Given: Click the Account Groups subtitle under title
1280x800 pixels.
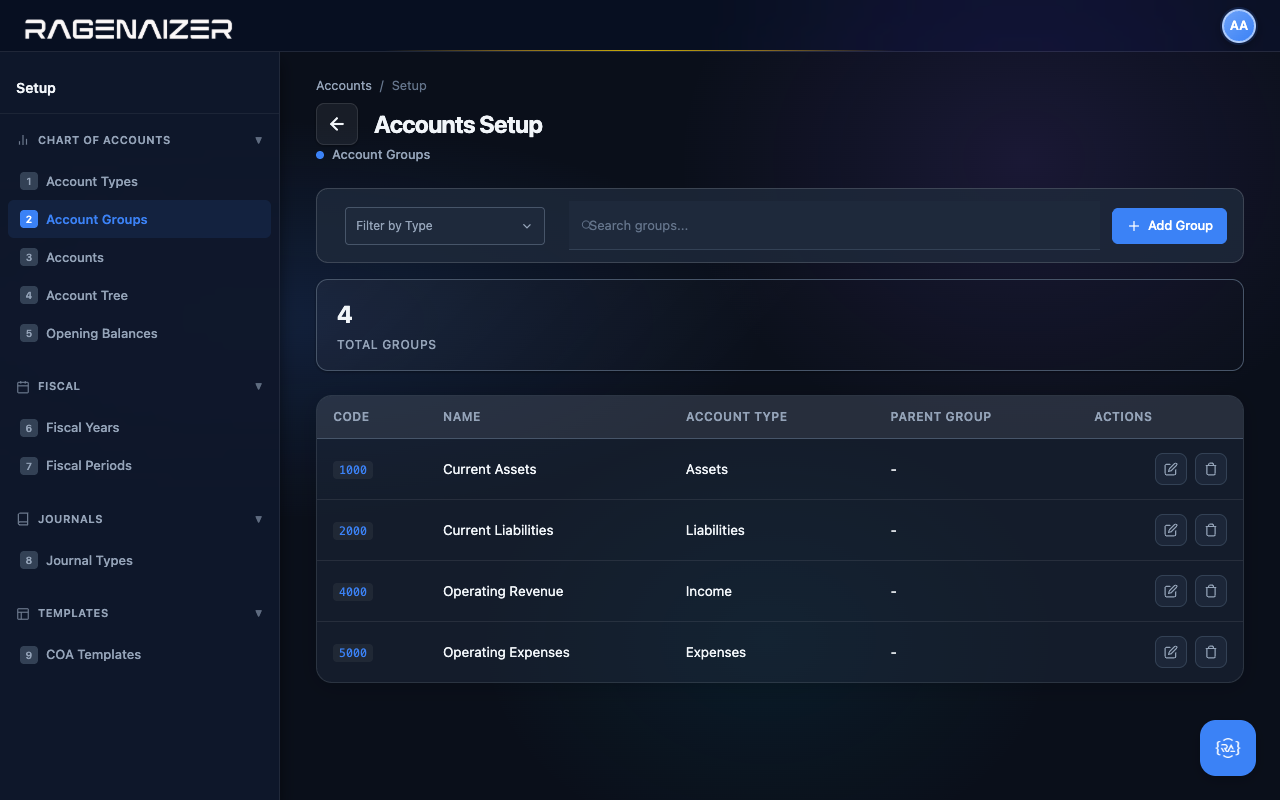Looking at the screenshot, I should tap(381, 155).
